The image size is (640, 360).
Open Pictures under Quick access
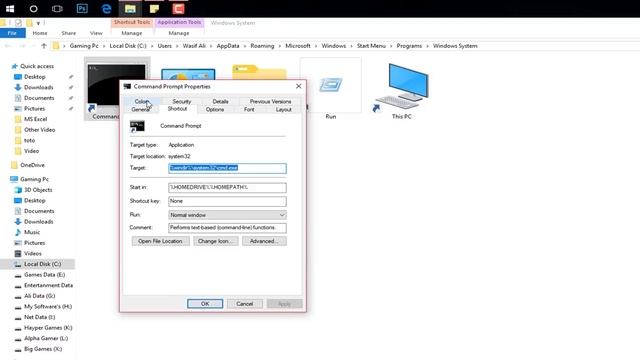34,109
